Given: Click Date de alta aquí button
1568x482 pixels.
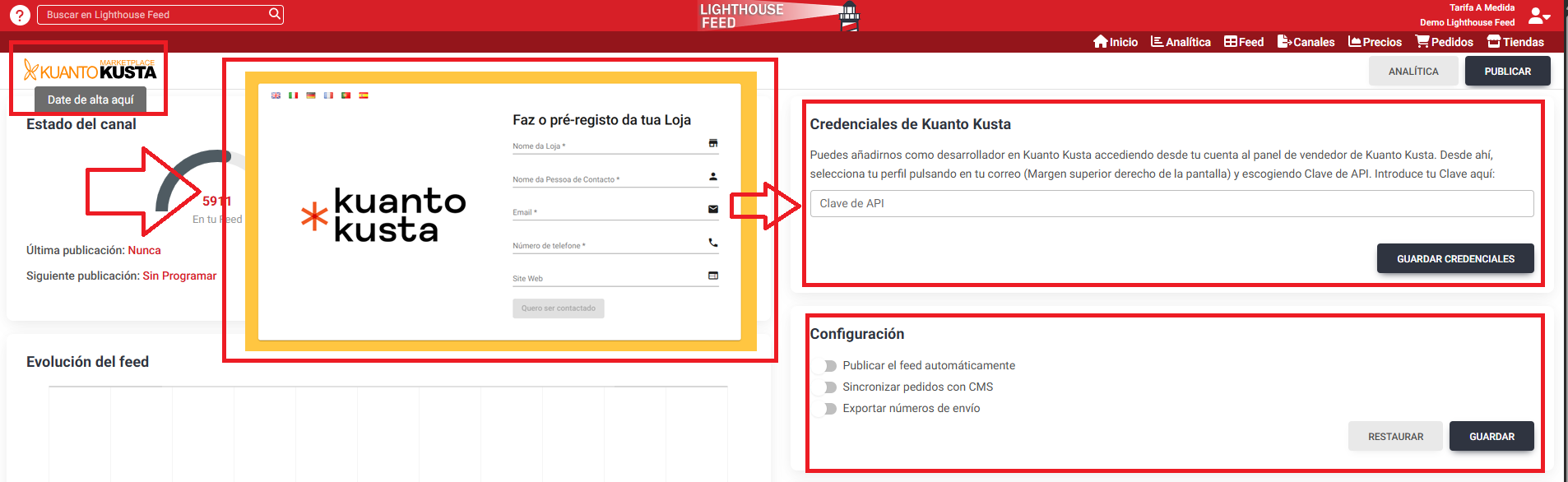Looking at the screenshot, I should pos(90,100).
